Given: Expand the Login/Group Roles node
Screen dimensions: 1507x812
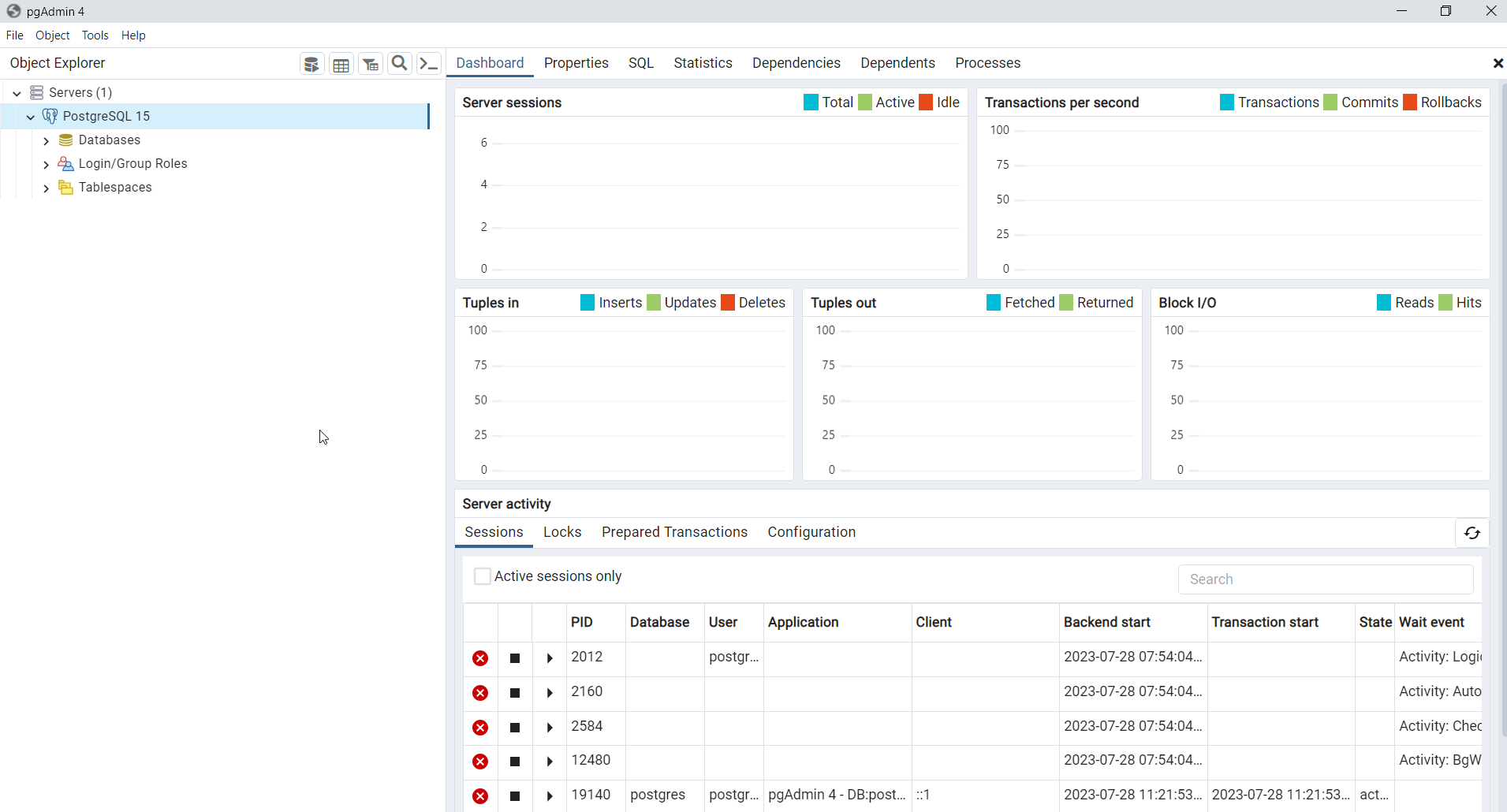Looking at the screenshot, I should (x=47, y=164).
